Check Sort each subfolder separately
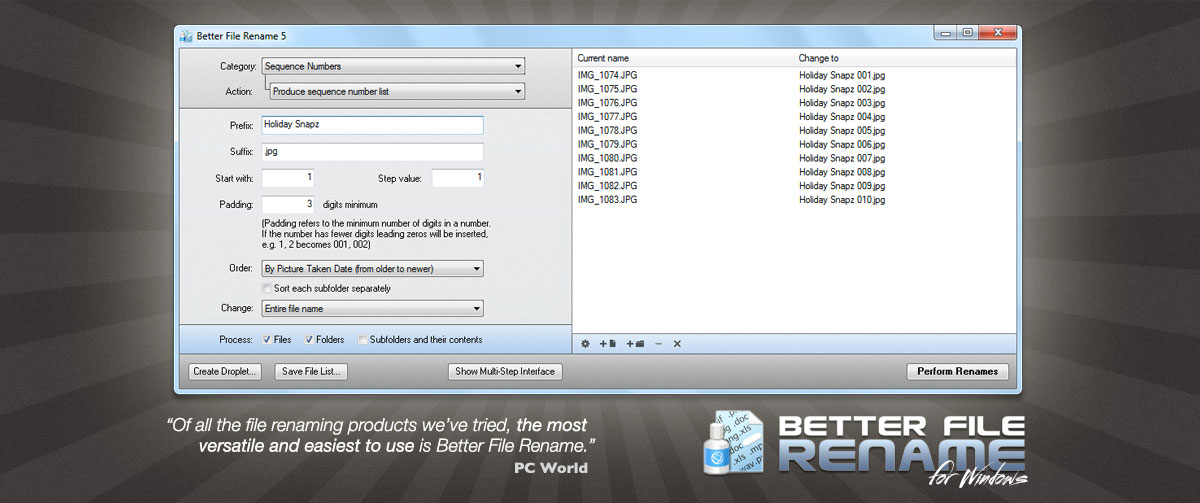Image resolution: width=1200 pixels, height=503 pixels. tap(267, 288)
